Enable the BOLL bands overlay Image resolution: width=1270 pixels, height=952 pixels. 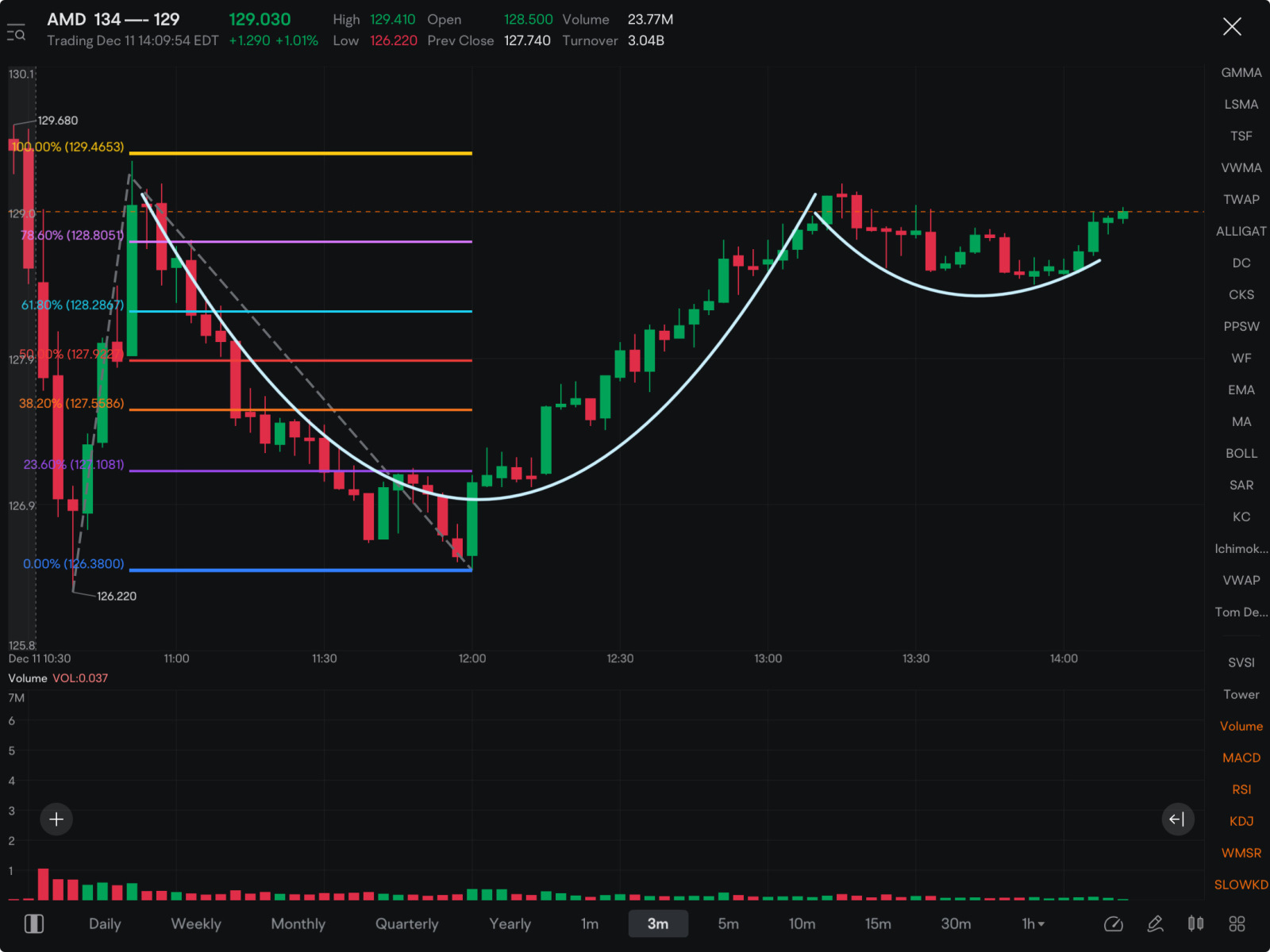pyautogui.click(x=1241, y=453)
